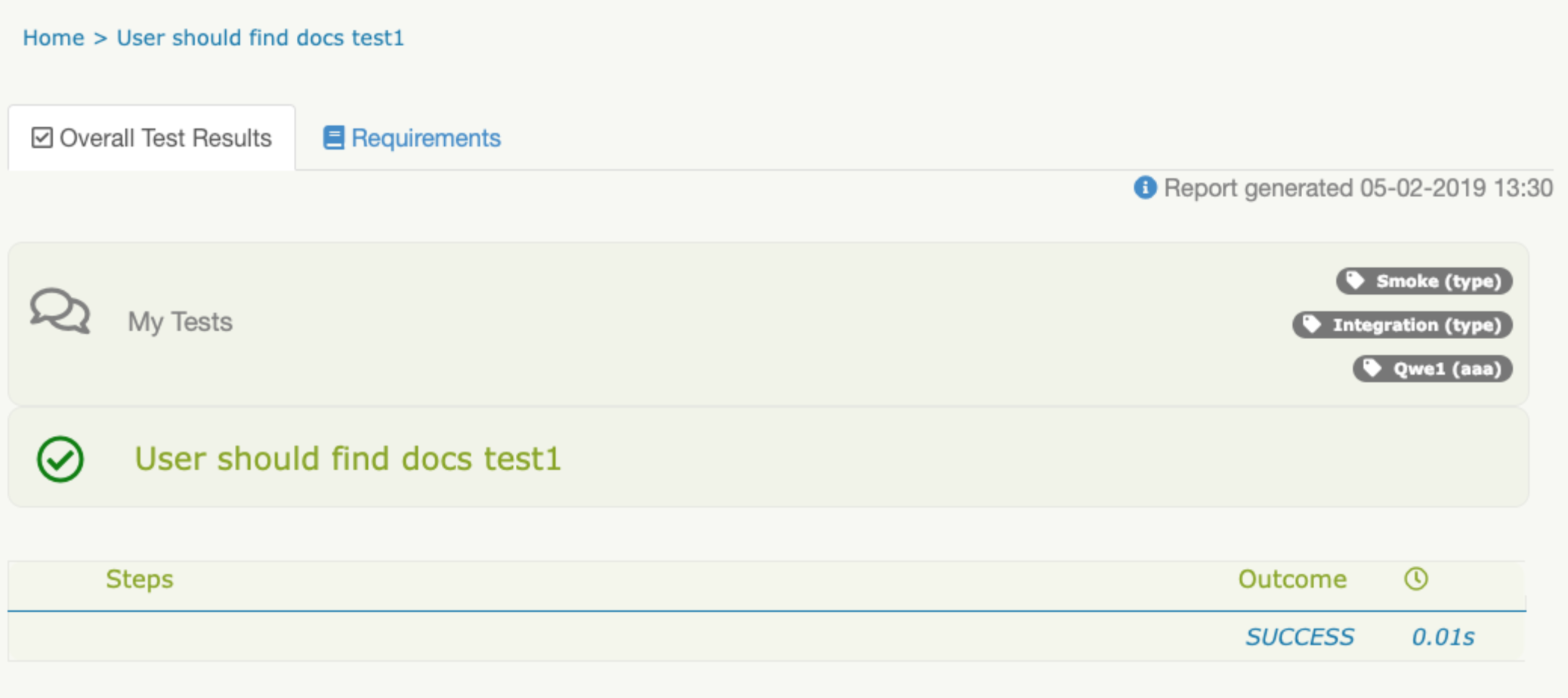Click the User should find docs test1 title

pyautogui.click(x=348, y=459)
